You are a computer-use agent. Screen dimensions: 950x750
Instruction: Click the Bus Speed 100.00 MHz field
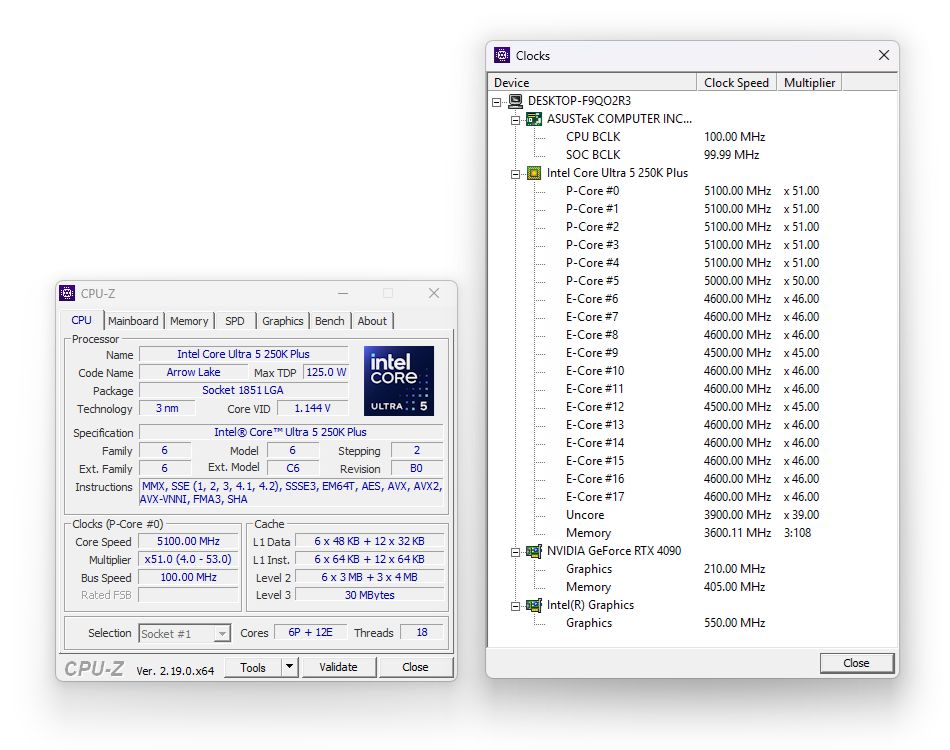click(188, 577)
